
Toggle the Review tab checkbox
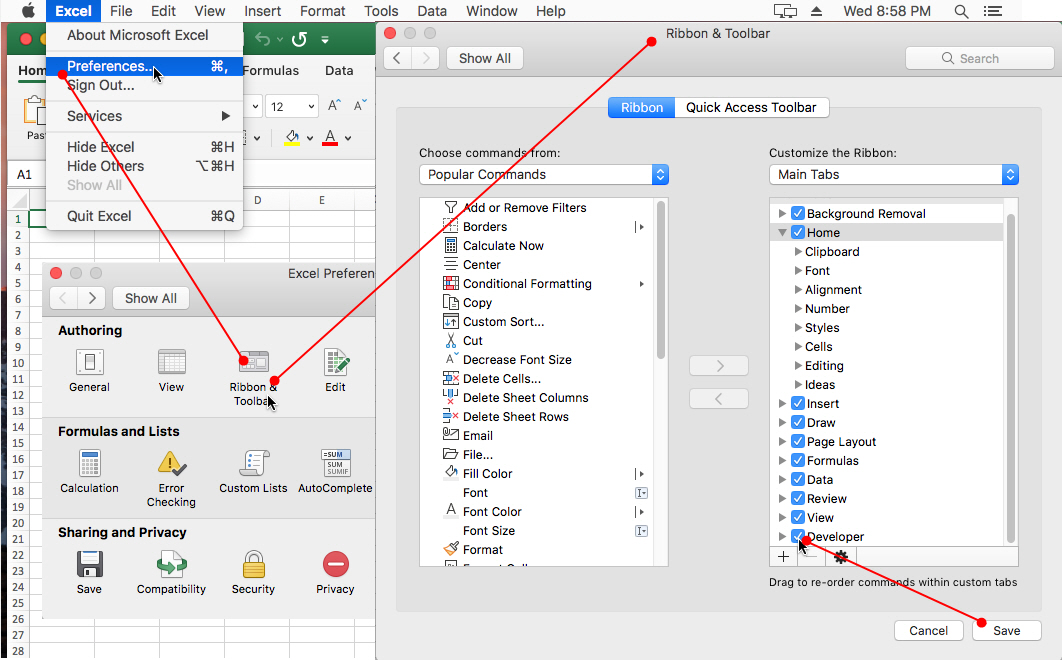click(x=798, y=498)
